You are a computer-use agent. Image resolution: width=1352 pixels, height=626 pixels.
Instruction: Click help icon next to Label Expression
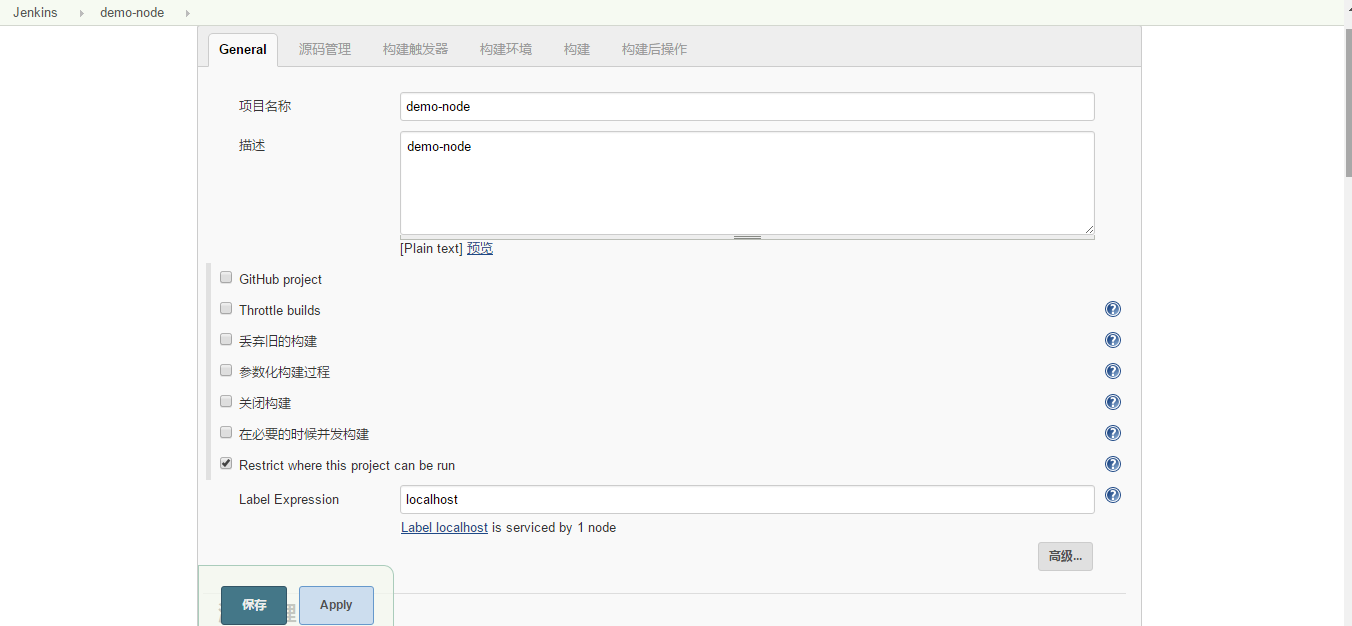1112,496
